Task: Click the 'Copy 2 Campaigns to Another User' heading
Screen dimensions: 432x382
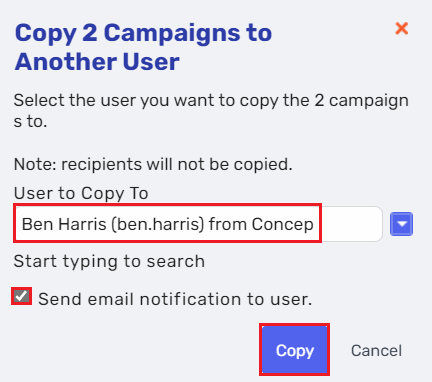Action: pyautogui.click(x=143, y=47)
